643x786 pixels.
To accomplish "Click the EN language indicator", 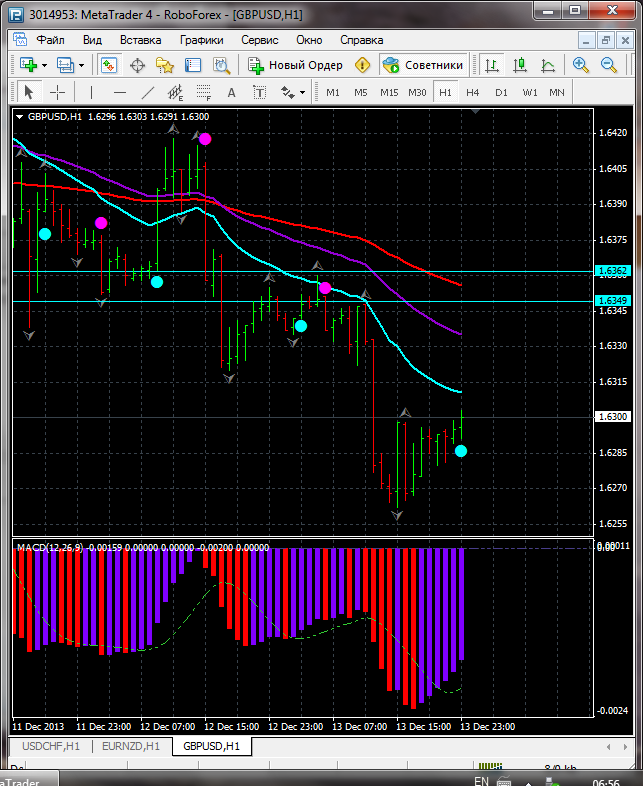I will pyautogui.click(x=482, y=781).
